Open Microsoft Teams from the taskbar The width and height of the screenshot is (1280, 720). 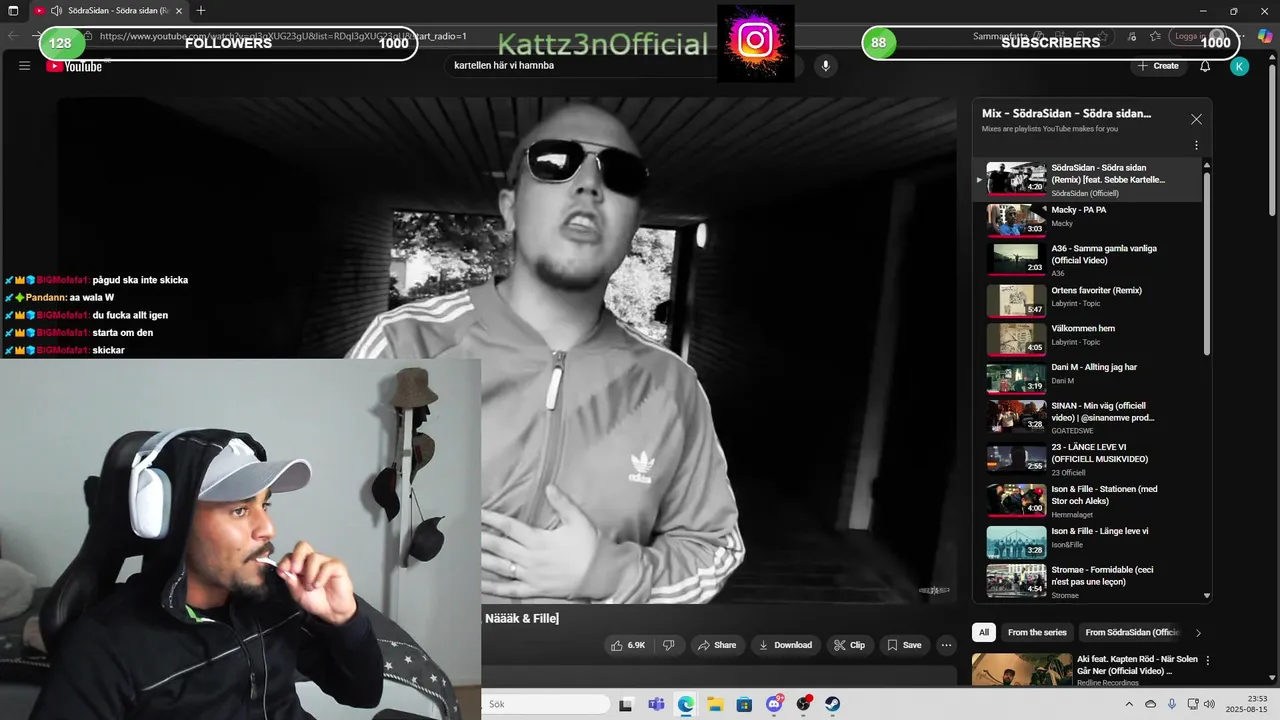(x=656, y=704)
